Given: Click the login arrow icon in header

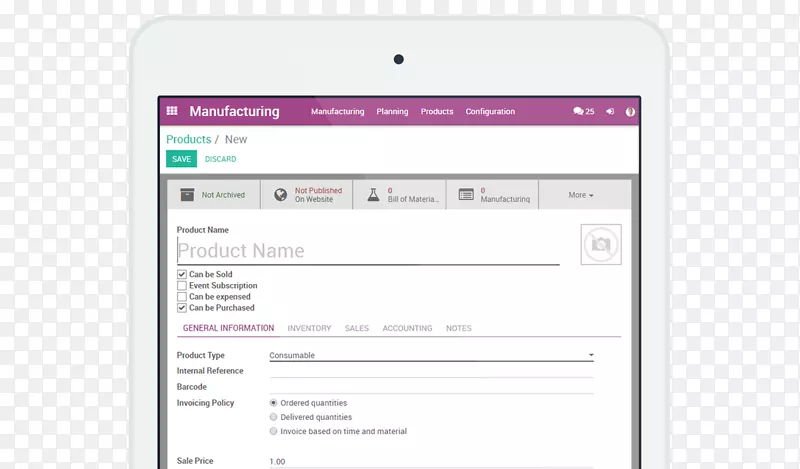Looking at the screenshot, I should (609, 112).
